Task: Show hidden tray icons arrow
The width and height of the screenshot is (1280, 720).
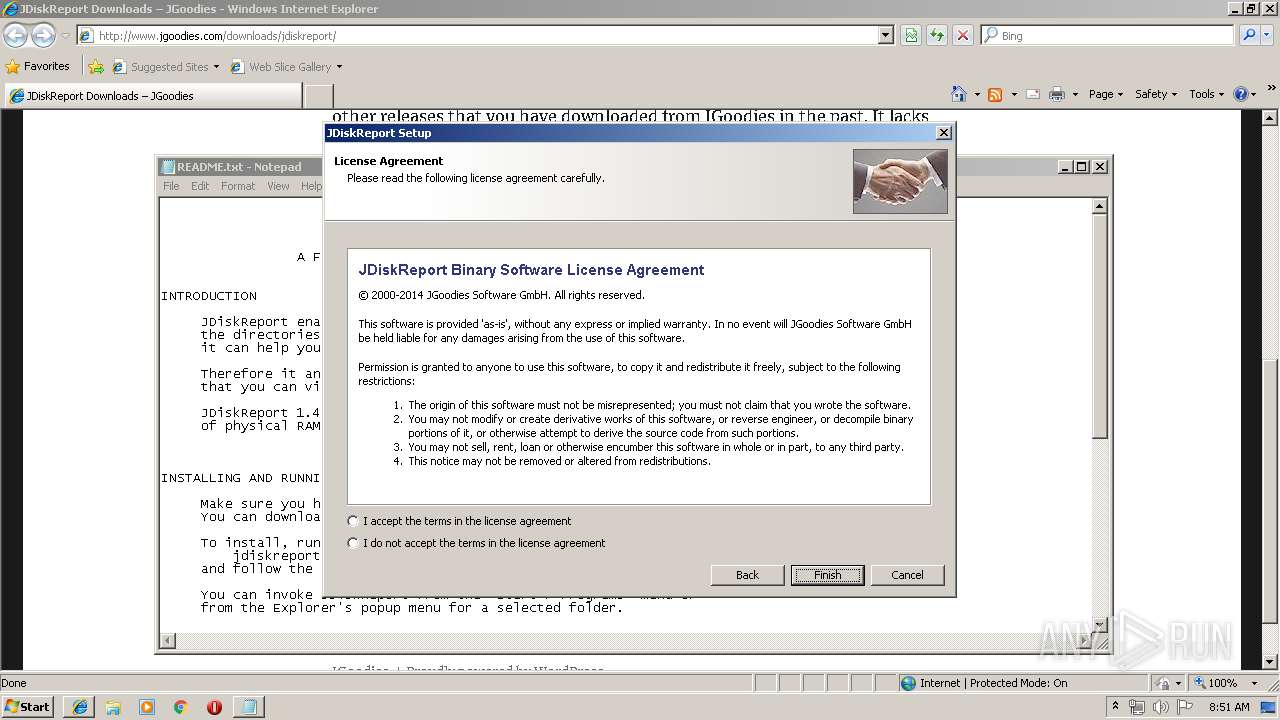Action: click(1115, 707)
